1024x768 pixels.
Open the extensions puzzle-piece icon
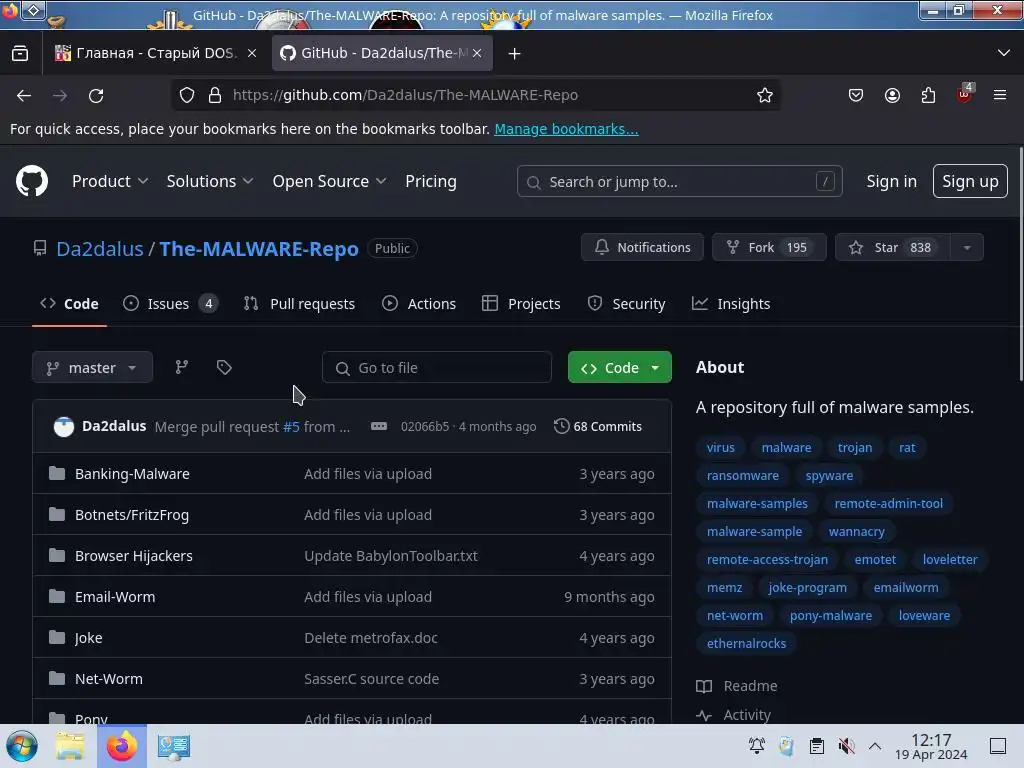coord(928,95)
